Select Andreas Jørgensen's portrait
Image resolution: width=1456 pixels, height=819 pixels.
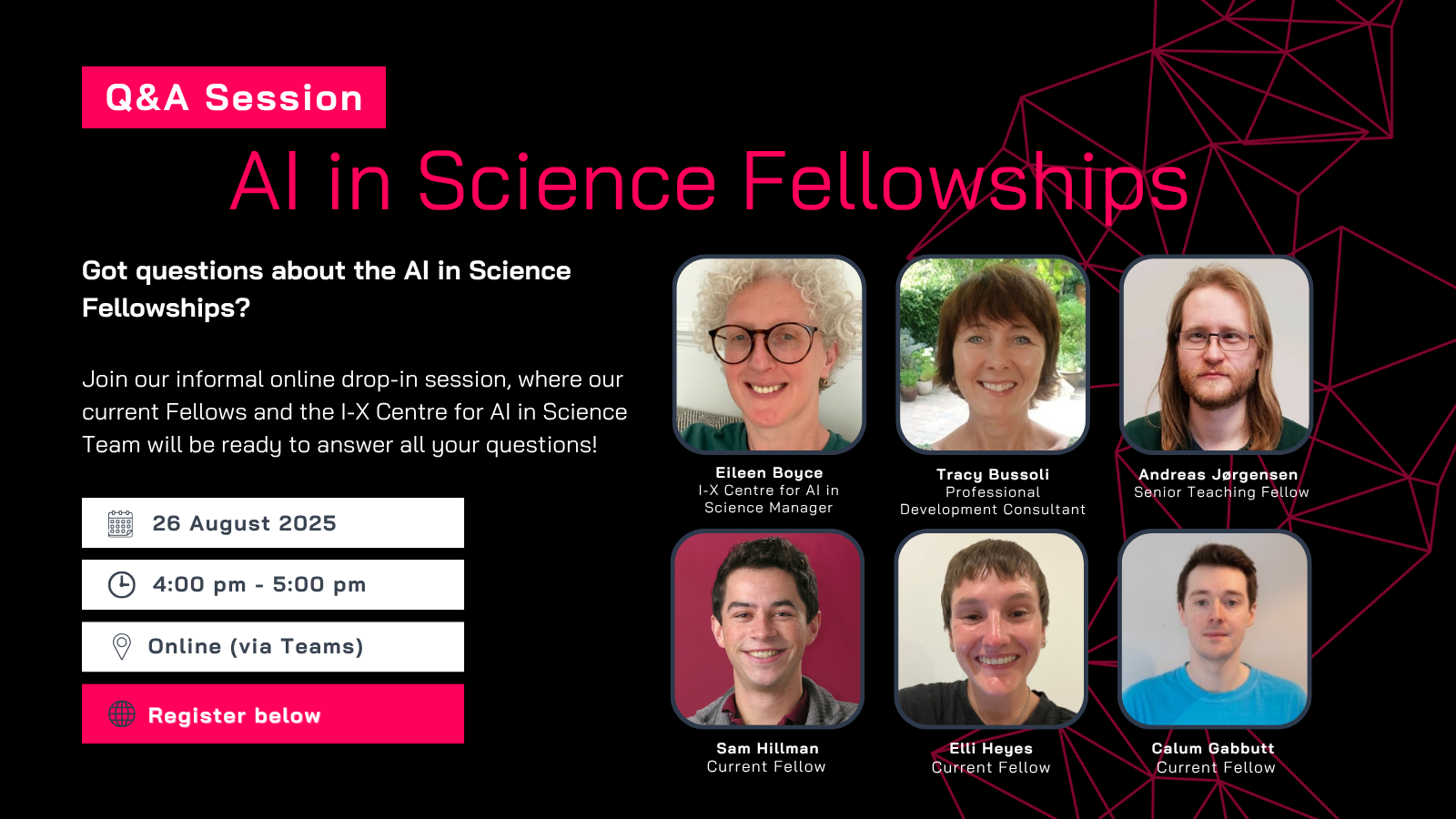click(x=1216, y=354)
